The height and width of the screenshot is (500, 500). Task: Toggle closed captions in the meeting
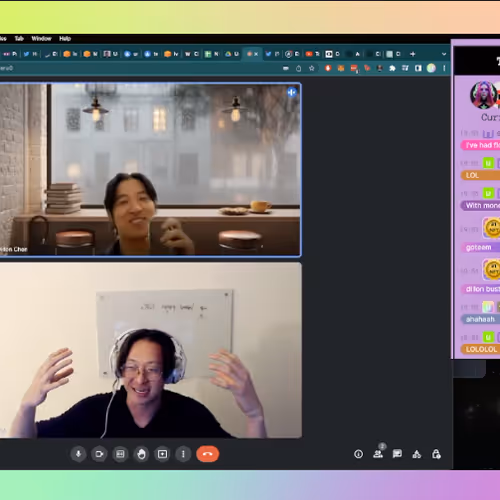(x=120, y=454)
